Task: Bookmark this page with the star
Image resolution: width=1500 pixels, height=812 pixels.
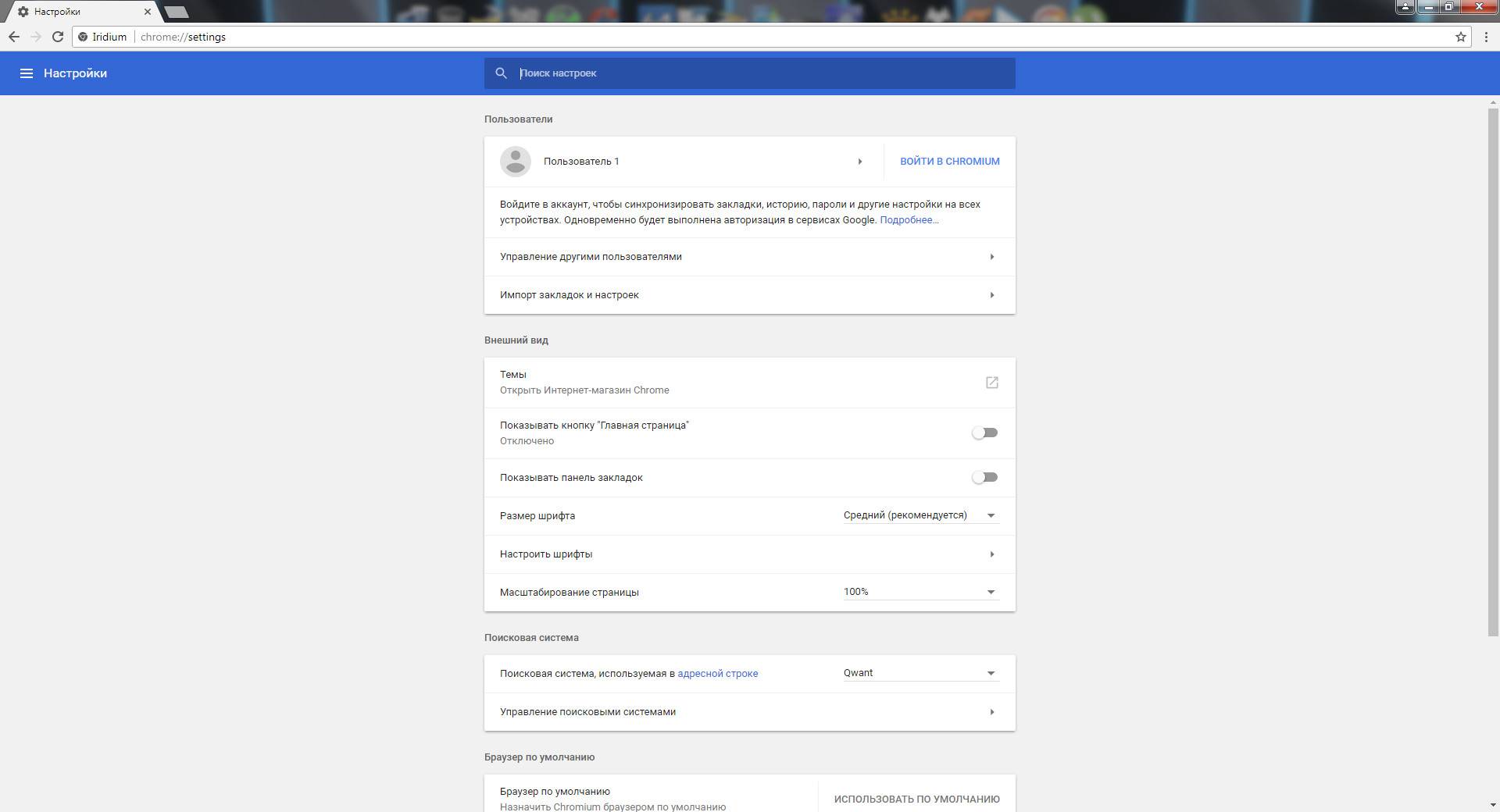Action: coord(1460,37)
